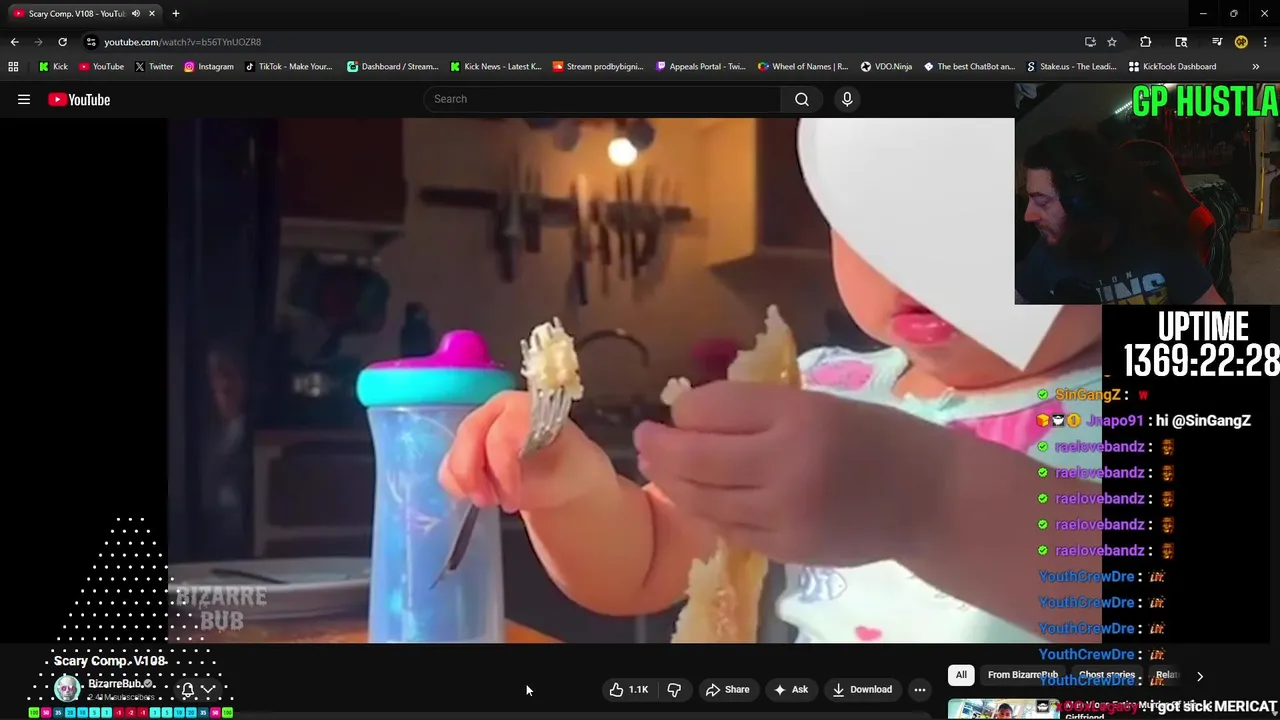Like the video (1.1K)
This screenshot has width=1280, height=720.
(629, 689)
